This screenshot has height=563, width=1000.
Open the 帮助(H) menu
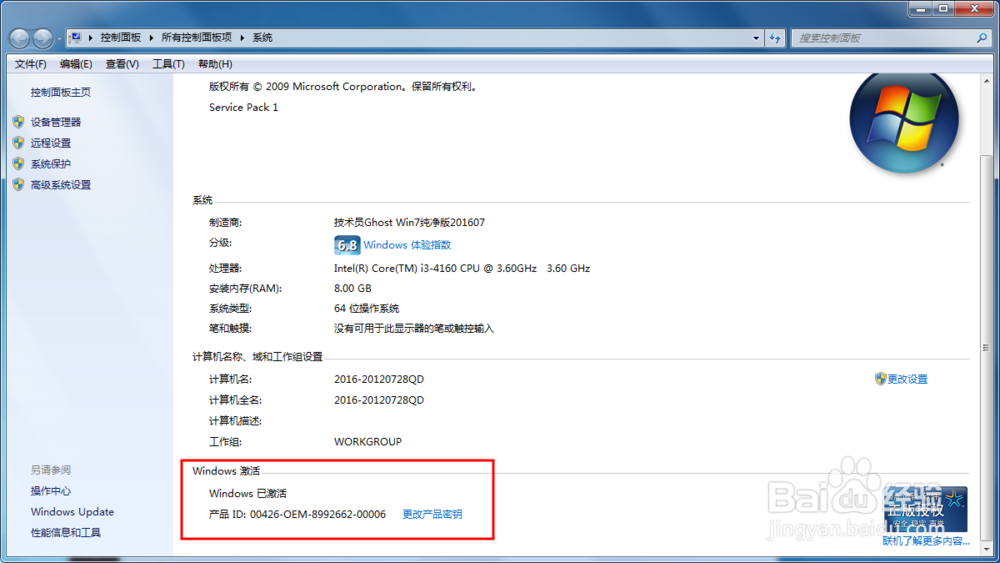click(215, 64)
